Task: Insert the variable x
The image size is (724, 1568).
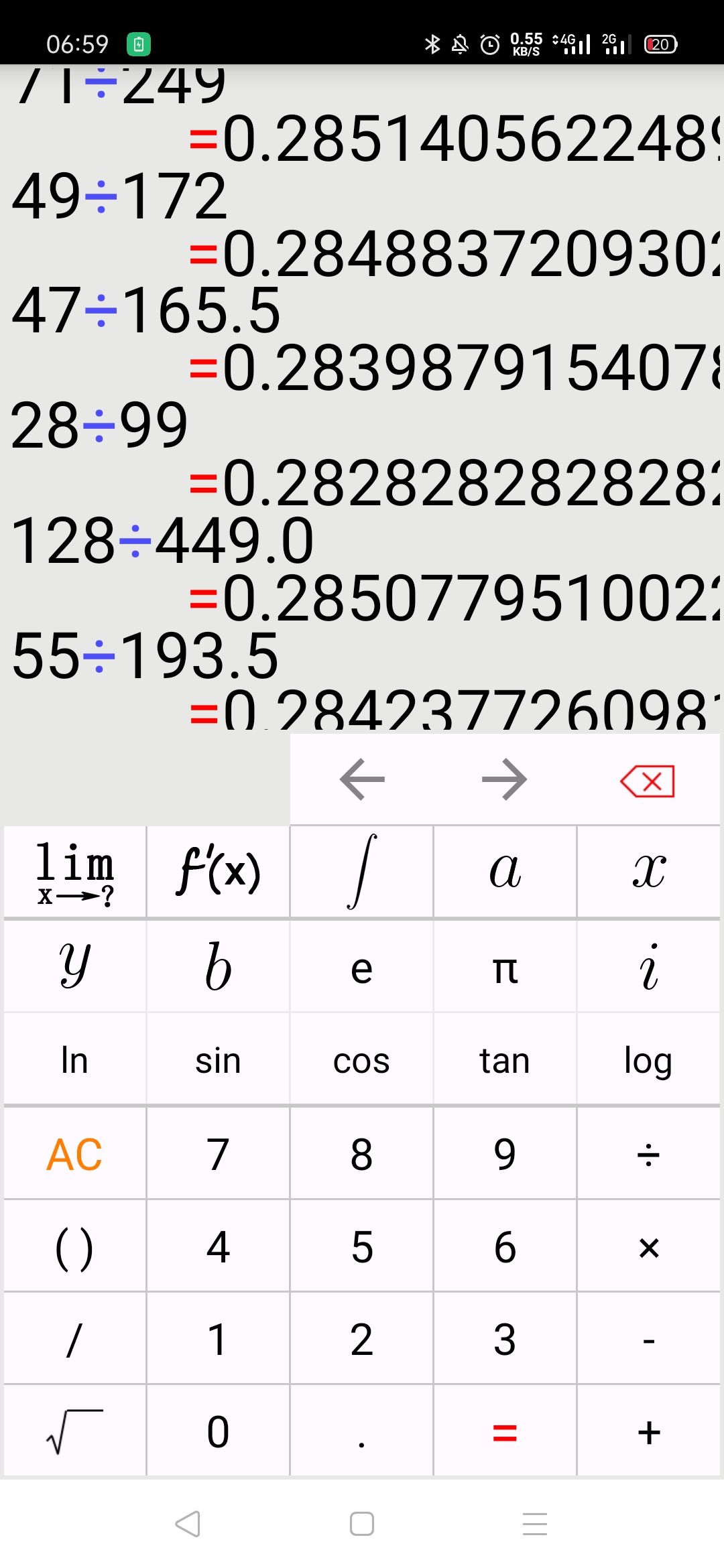Action: coord(648,872)
